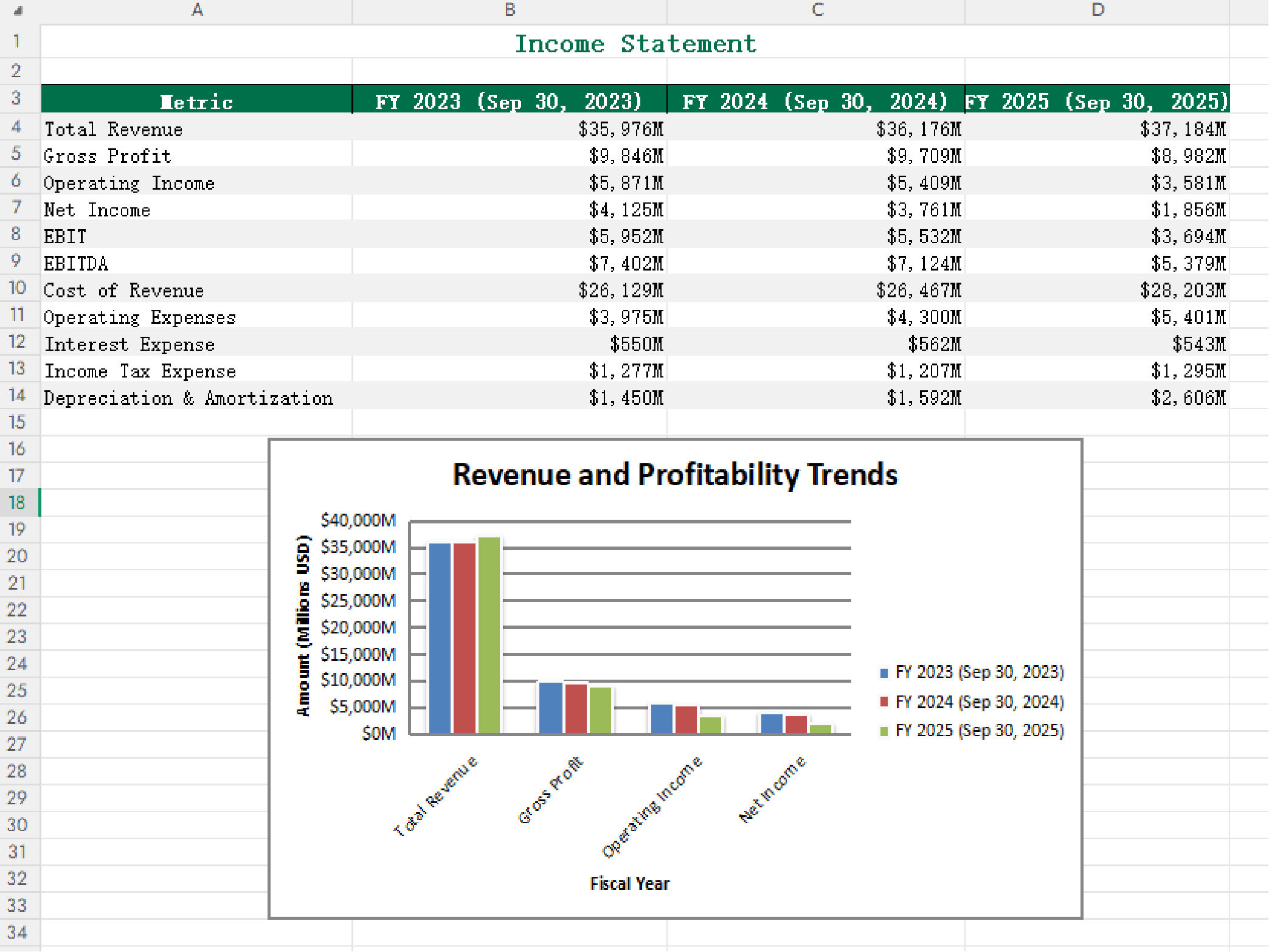1269x952 pixels.
Task: Click the Fiscal Year axis label
Action: (x=629, y=883)
